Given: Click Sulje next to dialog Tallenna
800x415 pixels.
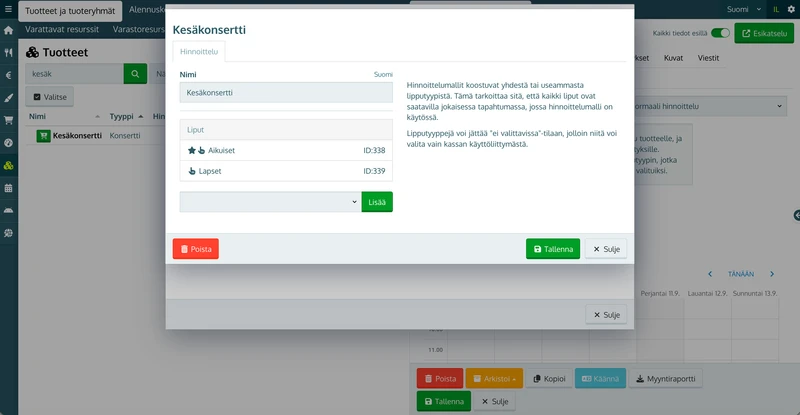Looking at the screenshot, I should 606,249.
